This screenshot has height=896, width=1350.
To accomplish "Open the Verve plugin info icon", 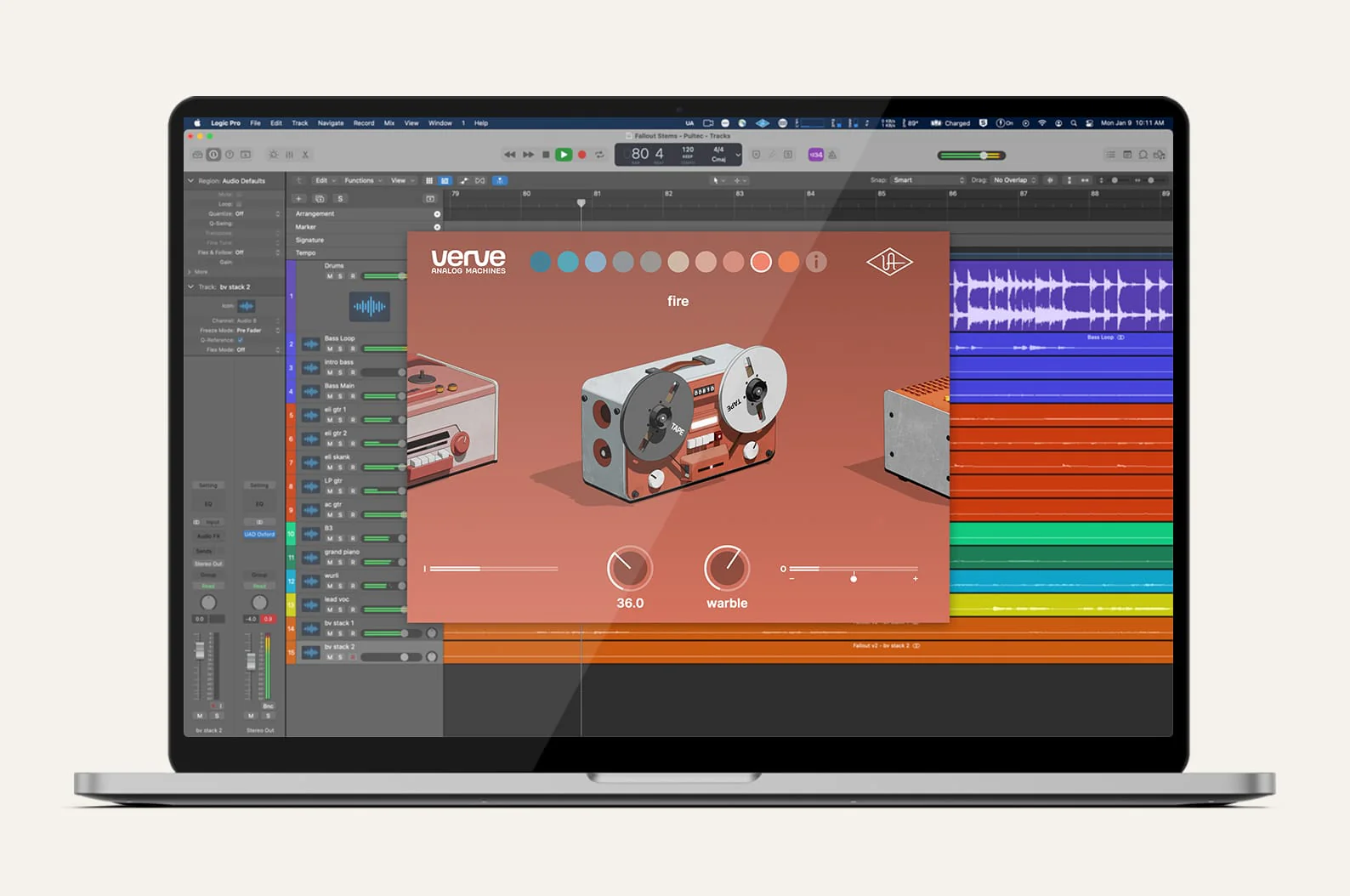I will (x=815, y=262).
